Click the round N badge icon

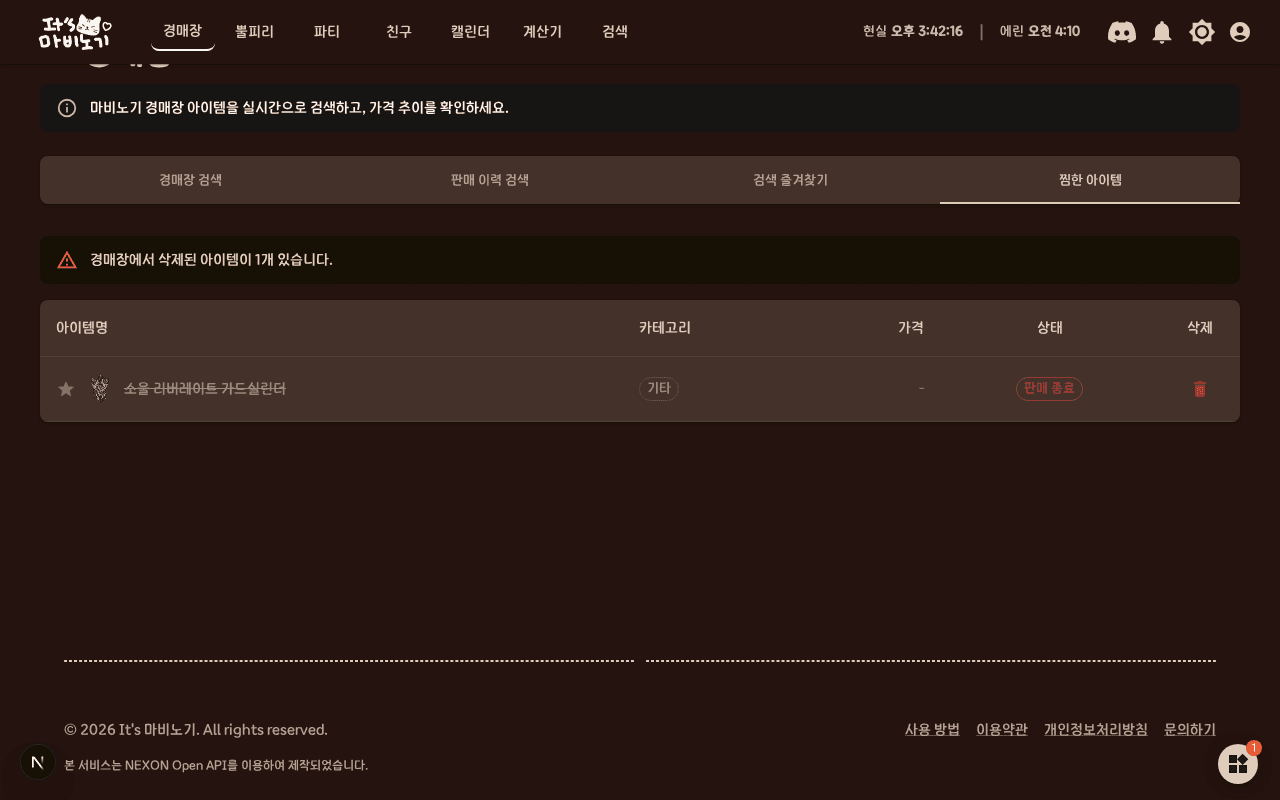pos(38,762)
